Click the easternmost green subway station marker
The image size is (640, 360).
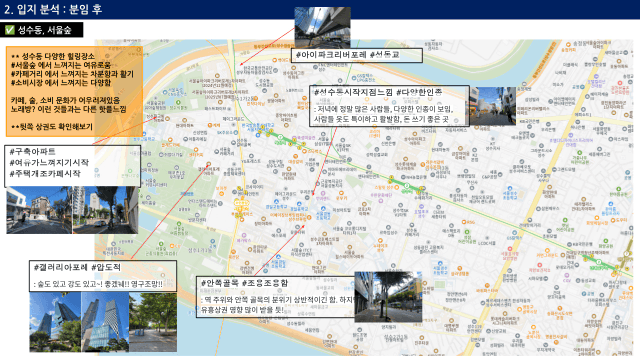point(598,262)
